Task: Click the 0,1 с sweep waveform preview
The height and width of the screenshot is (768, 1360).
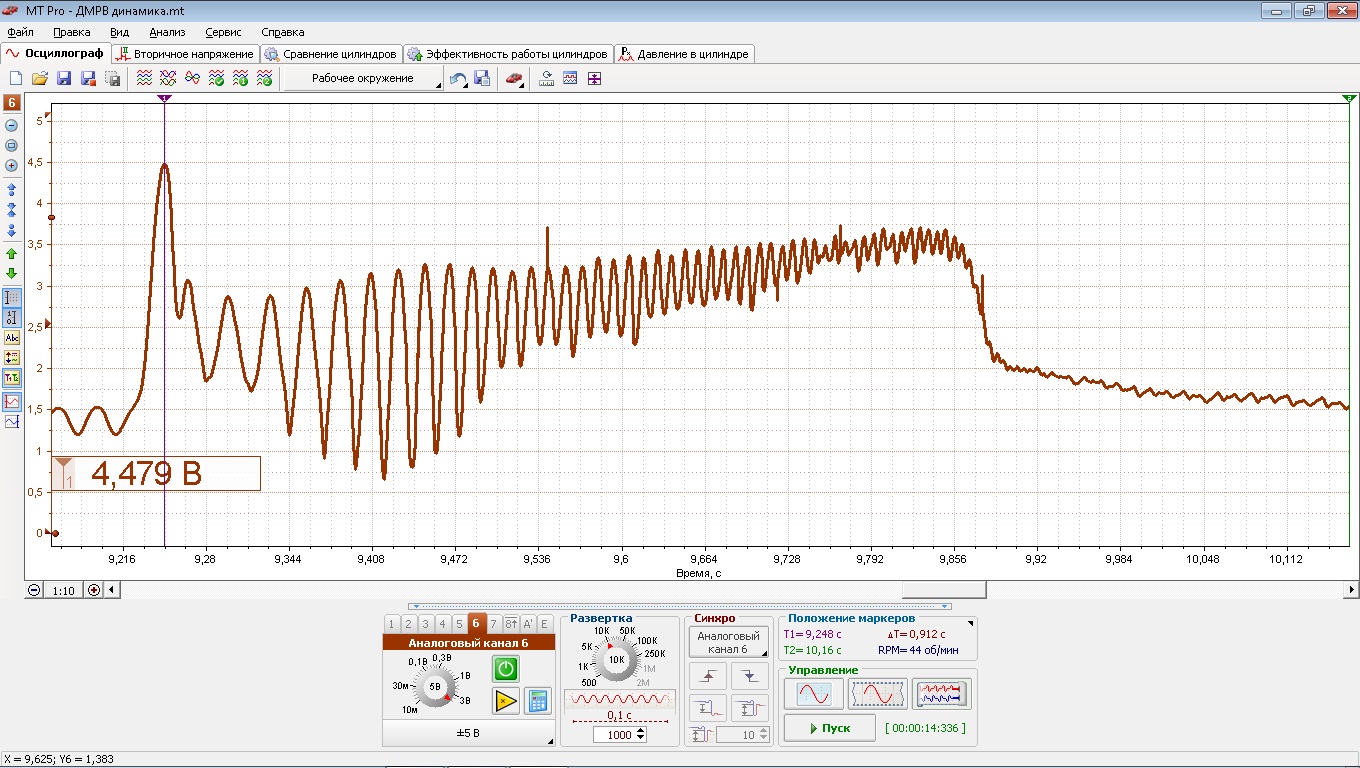Action: 620,704
